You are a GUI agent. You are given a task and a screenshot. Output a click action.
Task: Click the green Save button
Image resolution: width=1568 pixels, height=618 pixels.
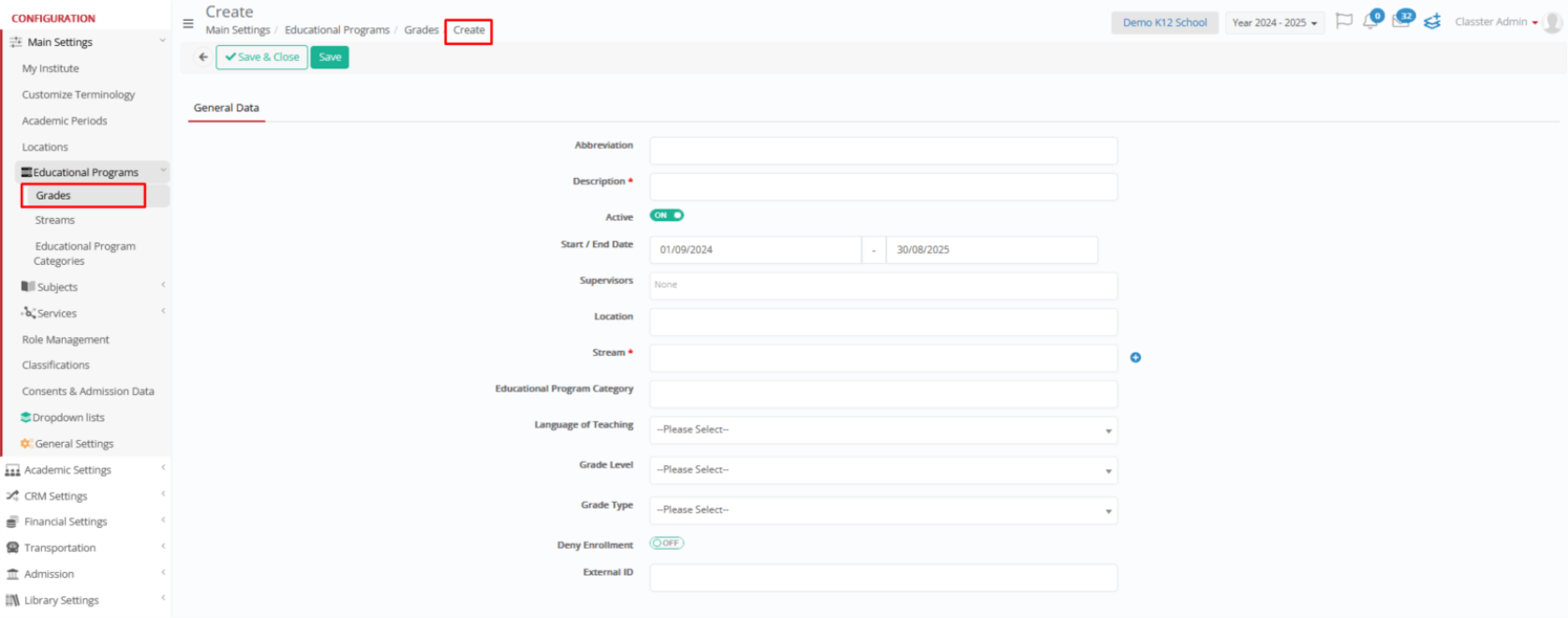(330, 57)
